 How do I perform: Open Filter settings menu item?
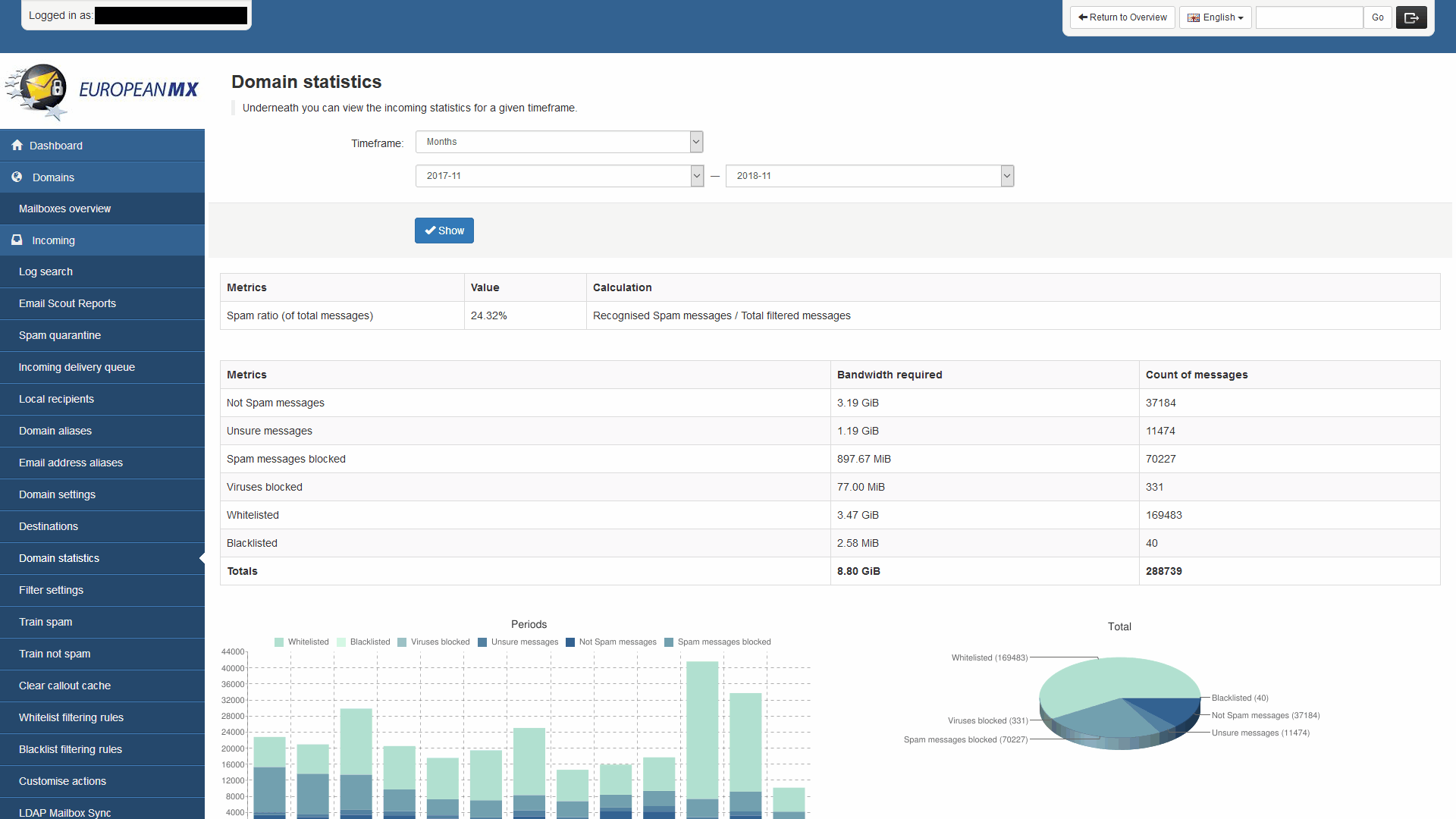click(51, 590)
